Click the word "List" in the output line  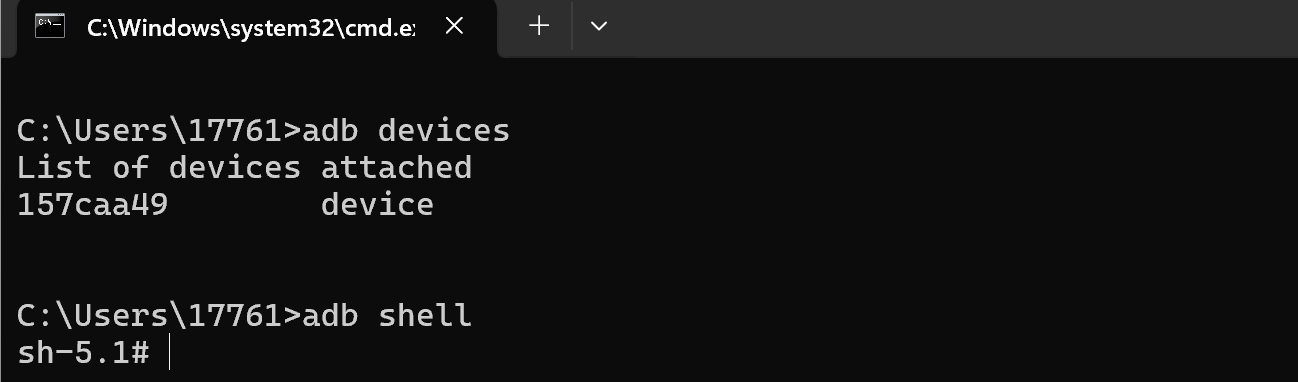(54, 168)
